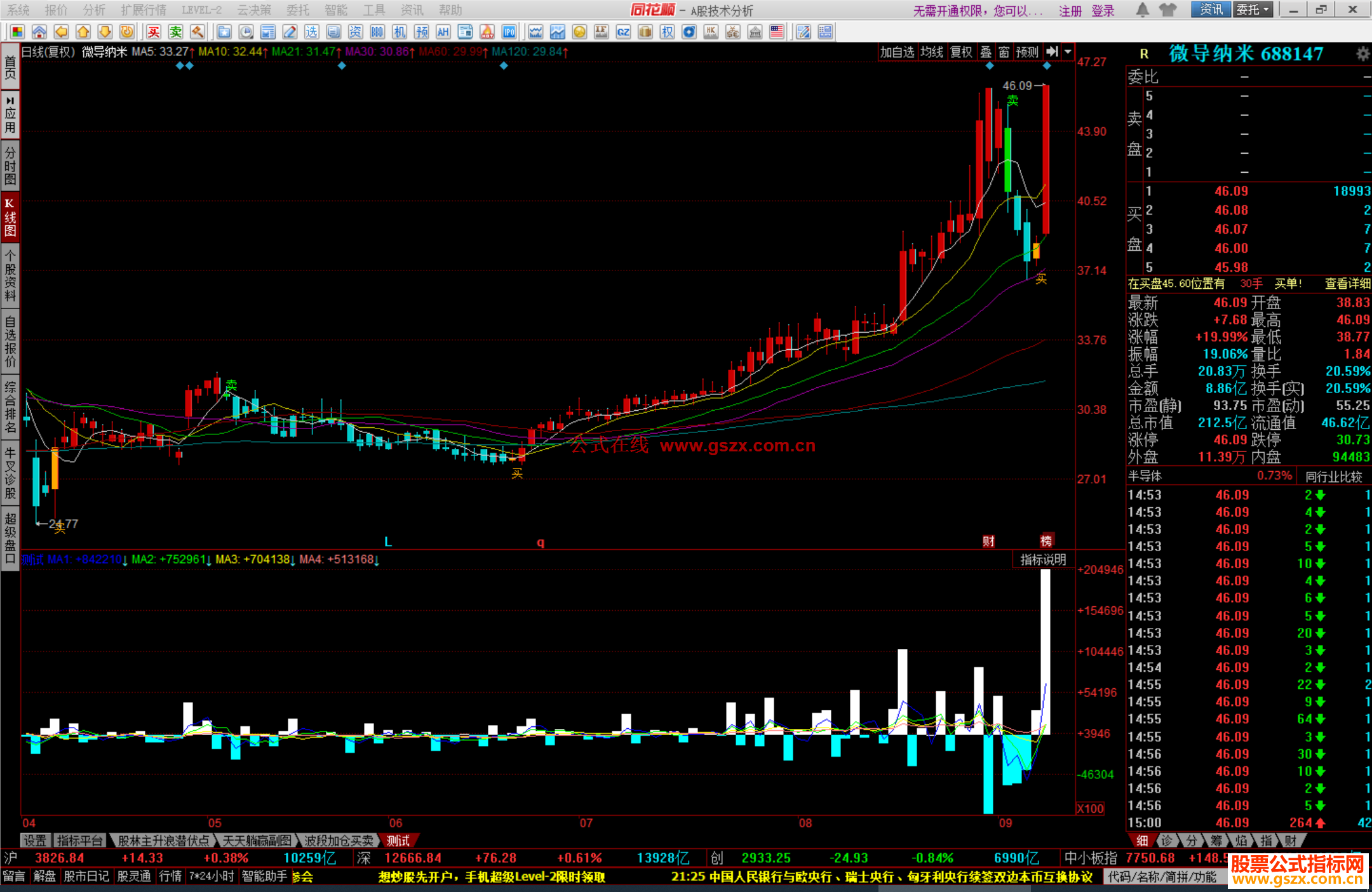Open the IPO toolbar icon
This screenshot has width=1372, height=892.
tap(509, 32)
